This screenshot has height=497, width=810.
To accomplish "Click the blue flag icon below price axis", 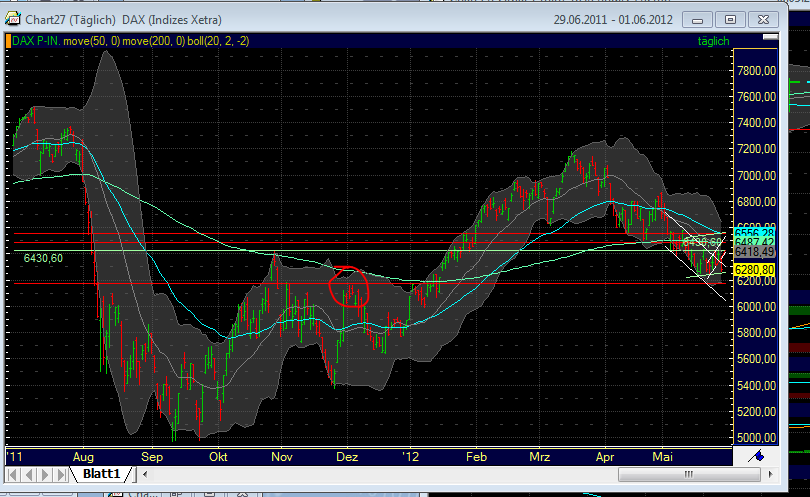I will pyautogui.click(x=758, y=456).
